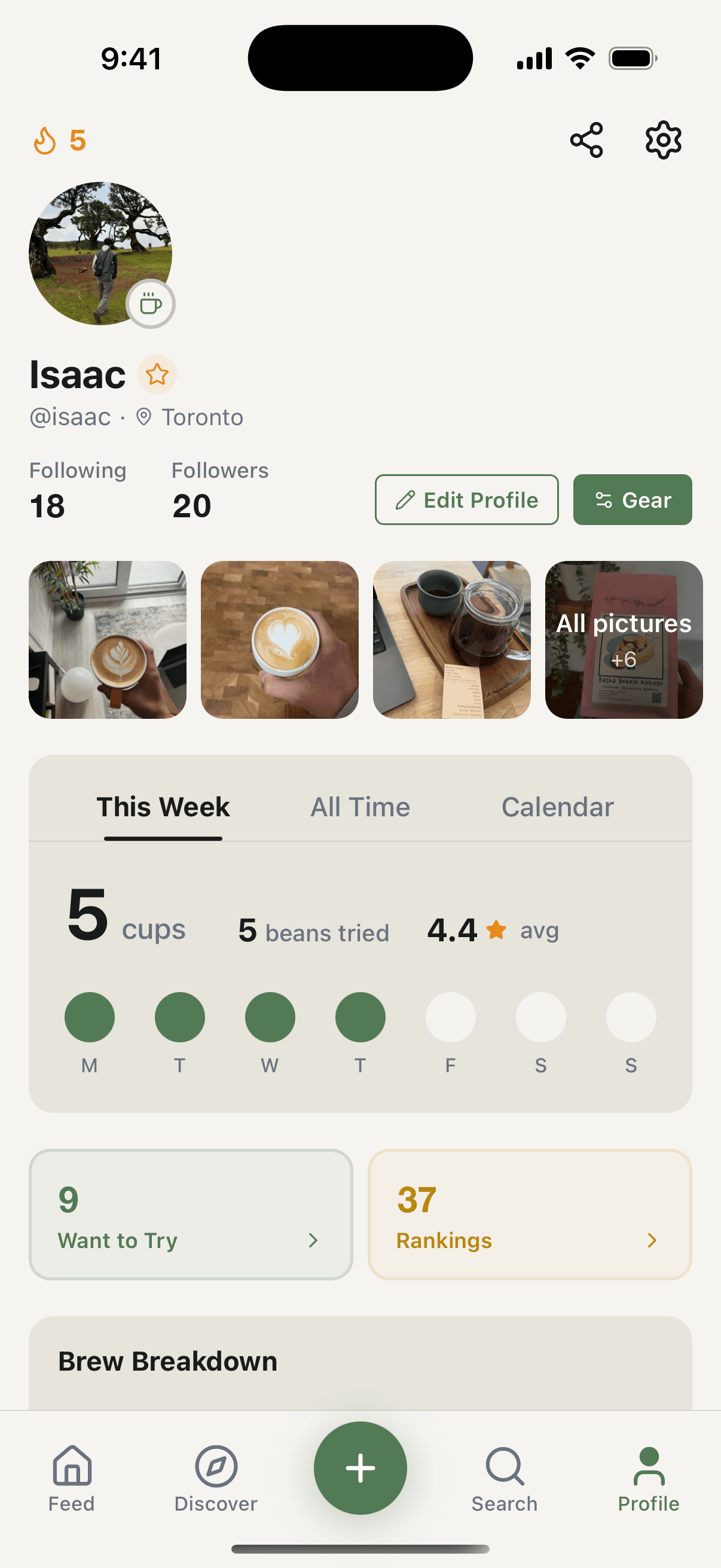Image resolution: width=721 pixels, height=1568 pixels.
Task: Open the share menu
Action: tap(587, 140)
